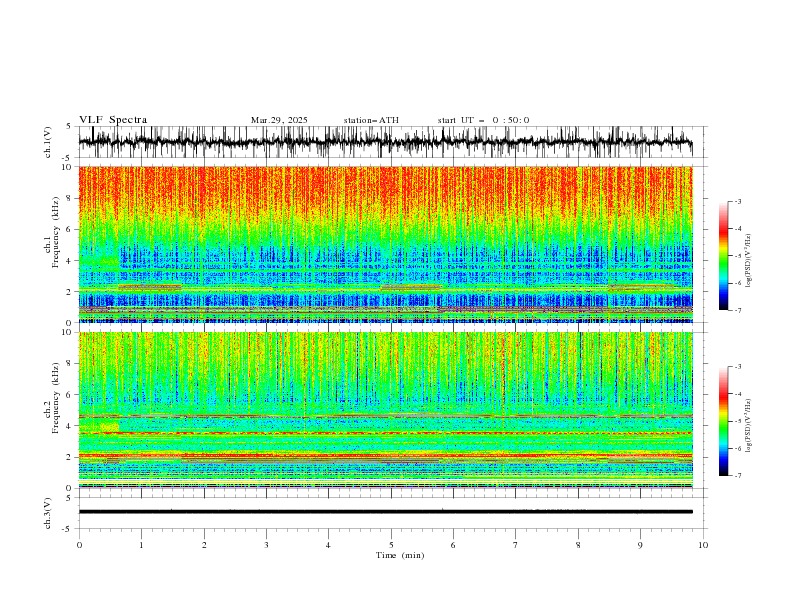Viewport: 792px width, 612px height.
Task: Click the lower colorbar 'log(PSD)(V²/Hz)' label
Action: pyautogui.click(x=748, y=426)
